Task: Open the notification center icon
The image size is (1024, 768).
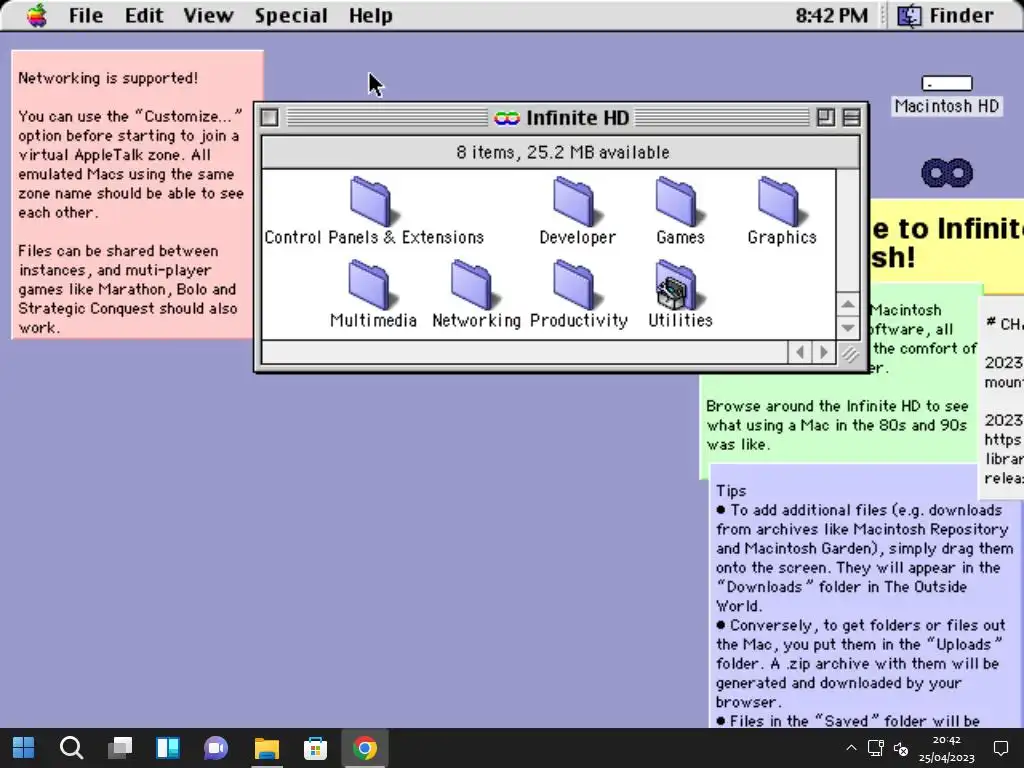Action: (1000, 748)
